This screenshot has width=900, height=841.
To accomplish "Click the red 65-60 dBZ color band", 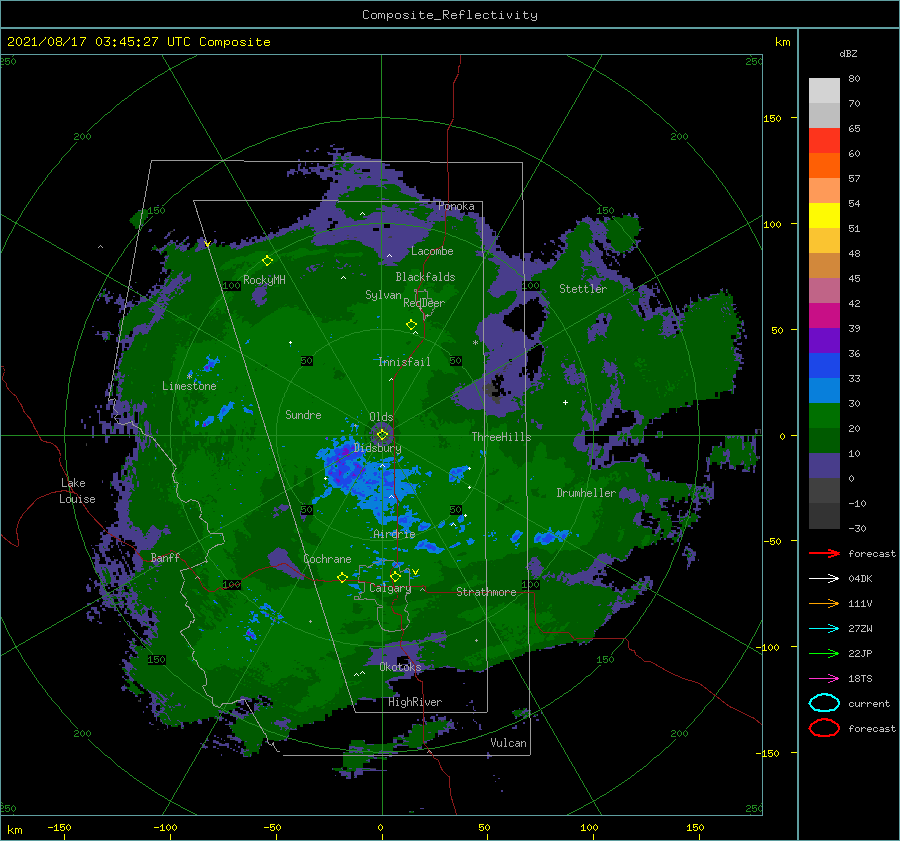I will point(824,141).
